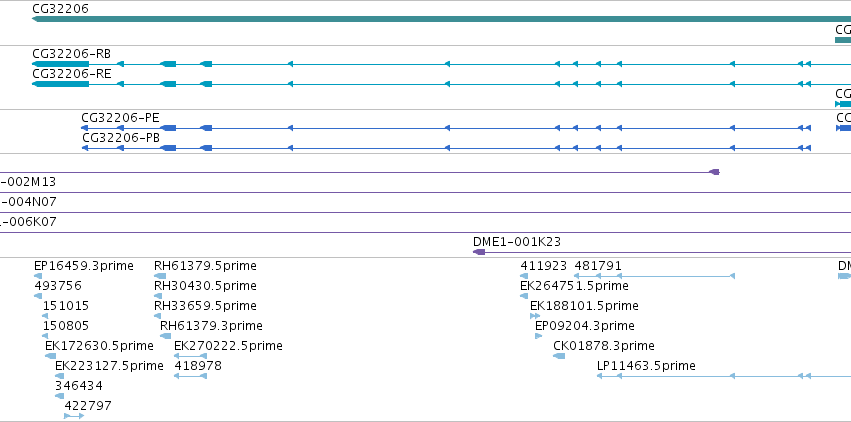Open the CG32206-PE protein feature label
This screenshot has height=422, width=851.
[x=120, y=118]
